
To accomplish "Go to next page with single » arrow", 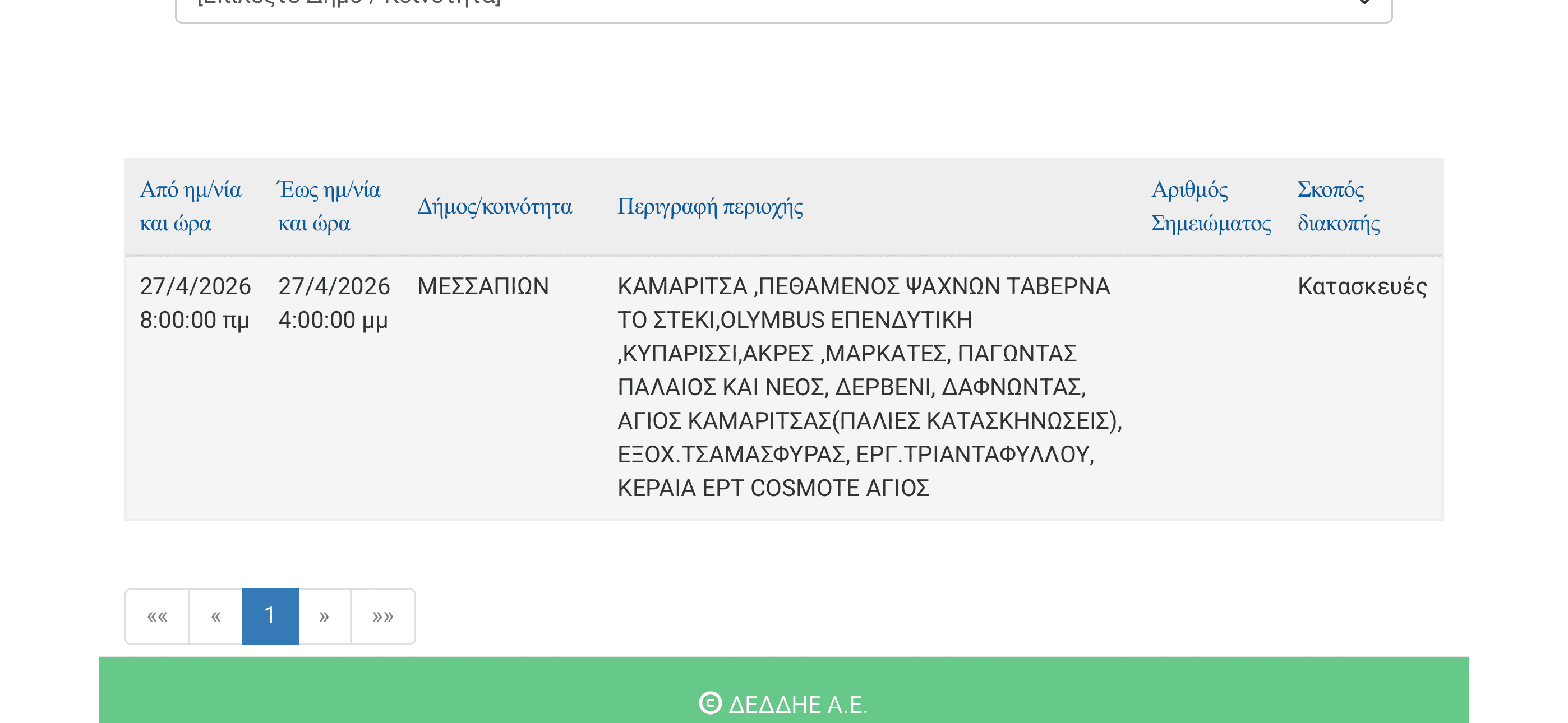I will click(x=324, y=616).
